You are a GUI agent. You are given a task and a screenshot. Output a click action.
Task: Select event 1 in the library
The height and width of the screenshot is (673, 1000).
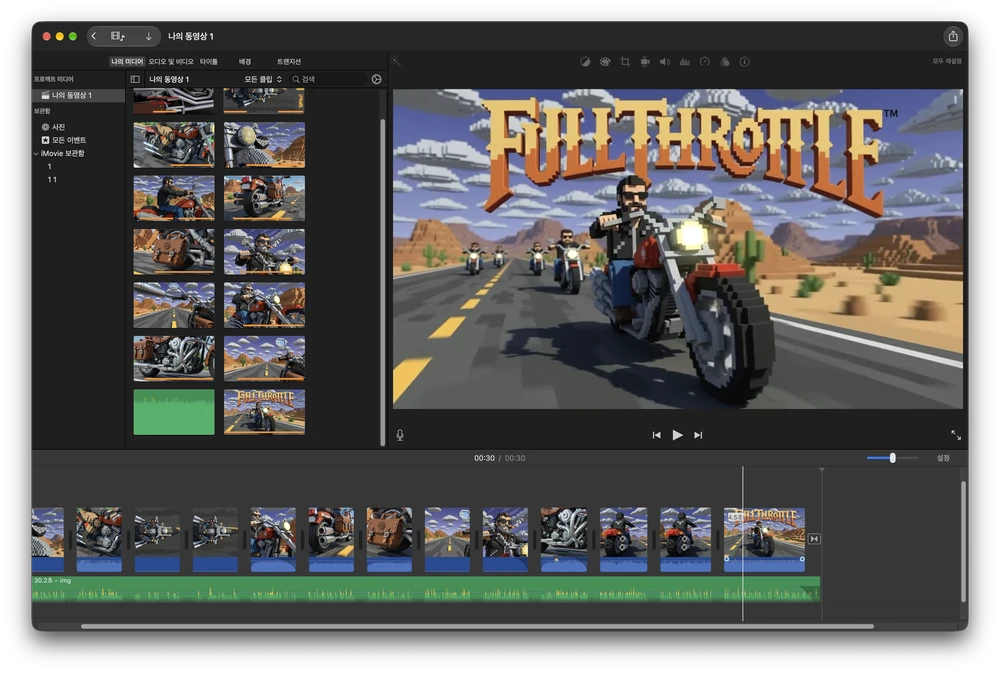pyautogui.click(x=50, y=166)
